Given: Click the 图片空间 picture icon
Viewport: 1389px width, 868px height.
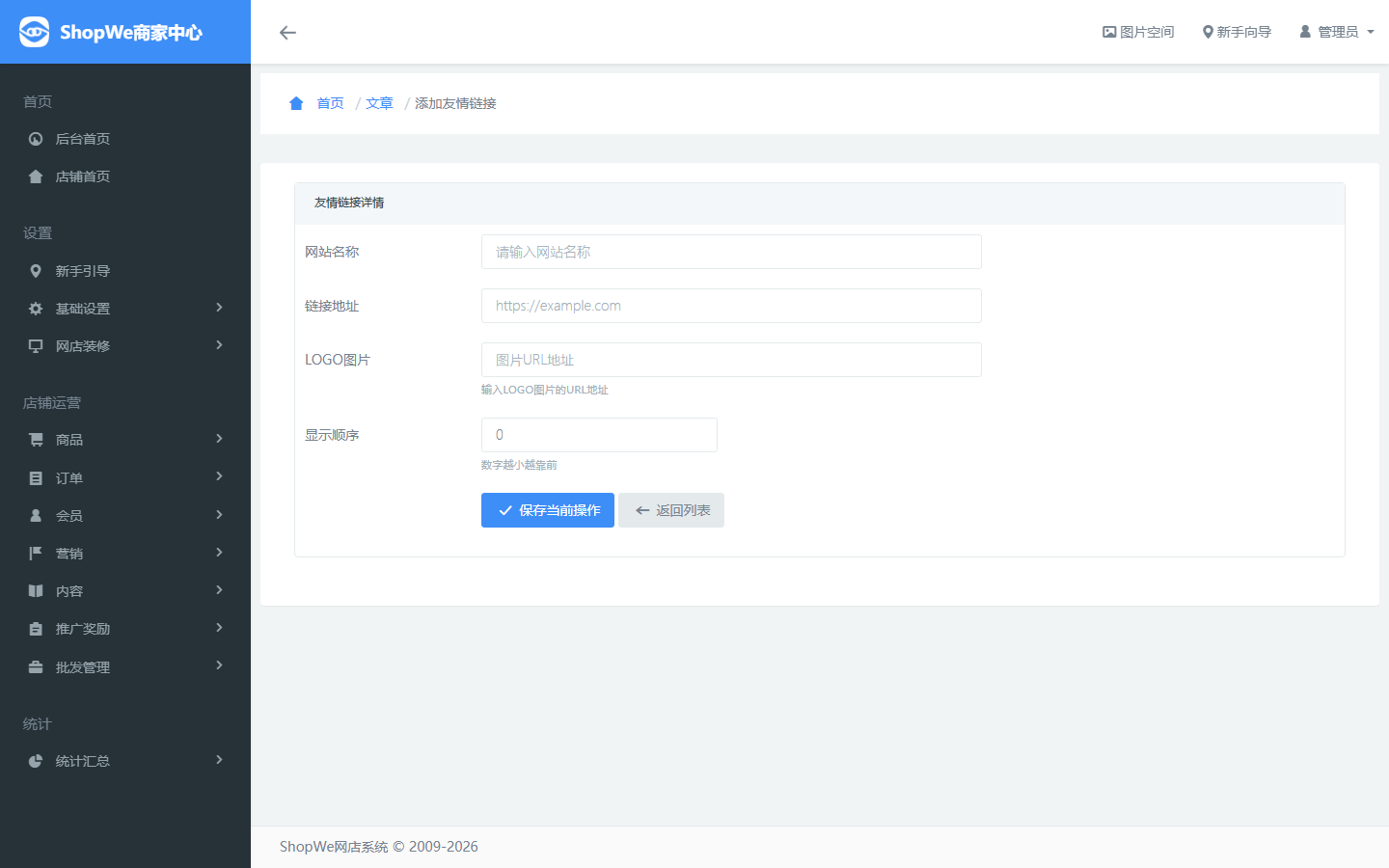Looking at the screenshot, I should click(x=1109, y=32).
